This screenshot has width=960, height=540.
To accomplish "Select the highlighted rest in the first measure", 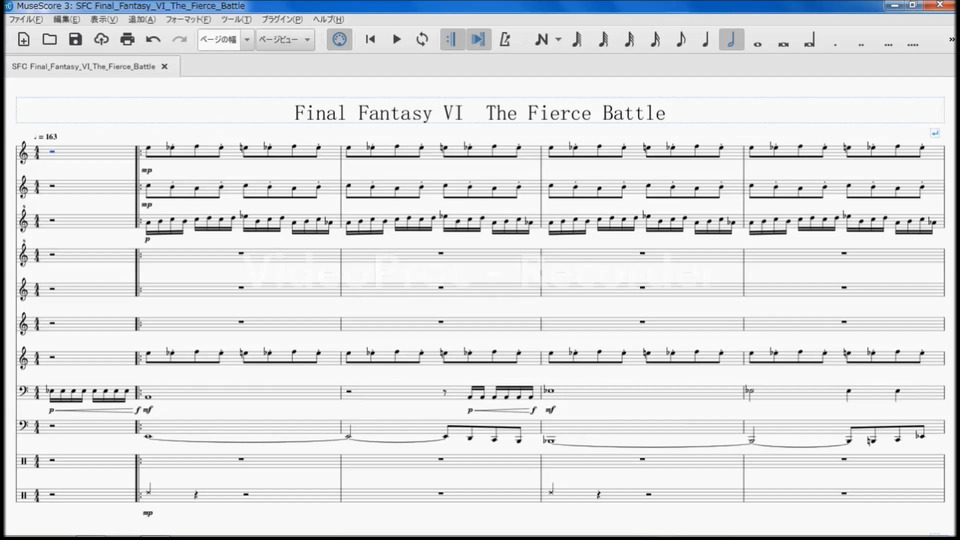I will [52, 151].
